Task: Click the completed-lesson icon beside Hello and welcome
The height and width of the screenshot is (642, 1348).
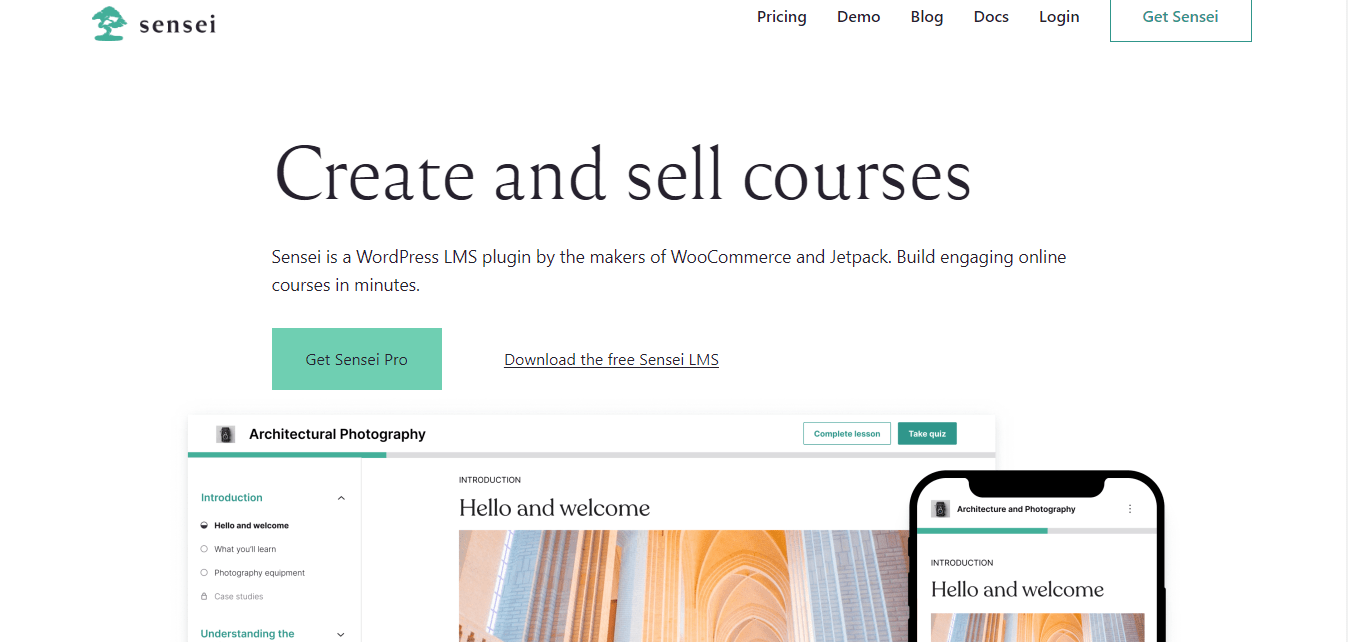Action: click(204, 525)
